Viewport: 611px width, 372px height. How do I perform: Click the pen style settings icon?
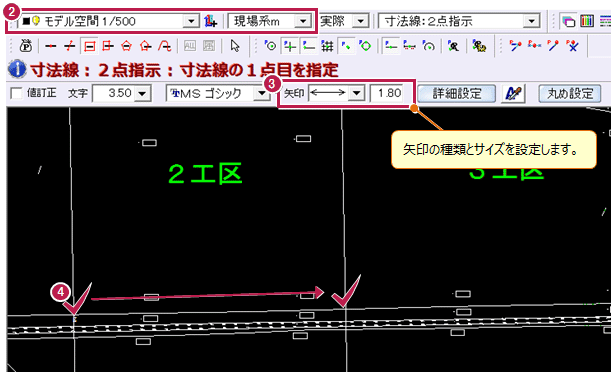pos(514,93)
